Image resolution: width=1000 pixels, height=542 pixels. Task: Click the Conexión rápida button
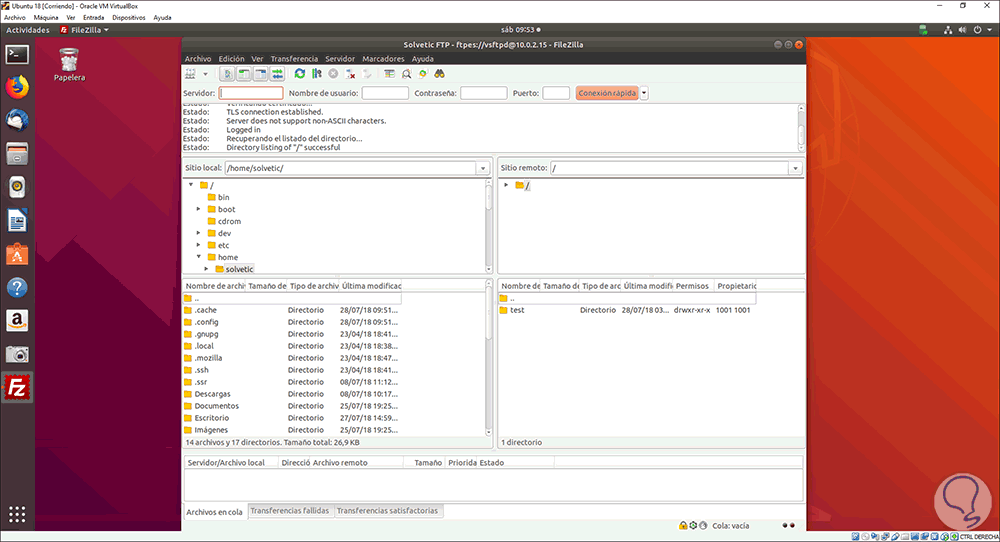(607, 93)
